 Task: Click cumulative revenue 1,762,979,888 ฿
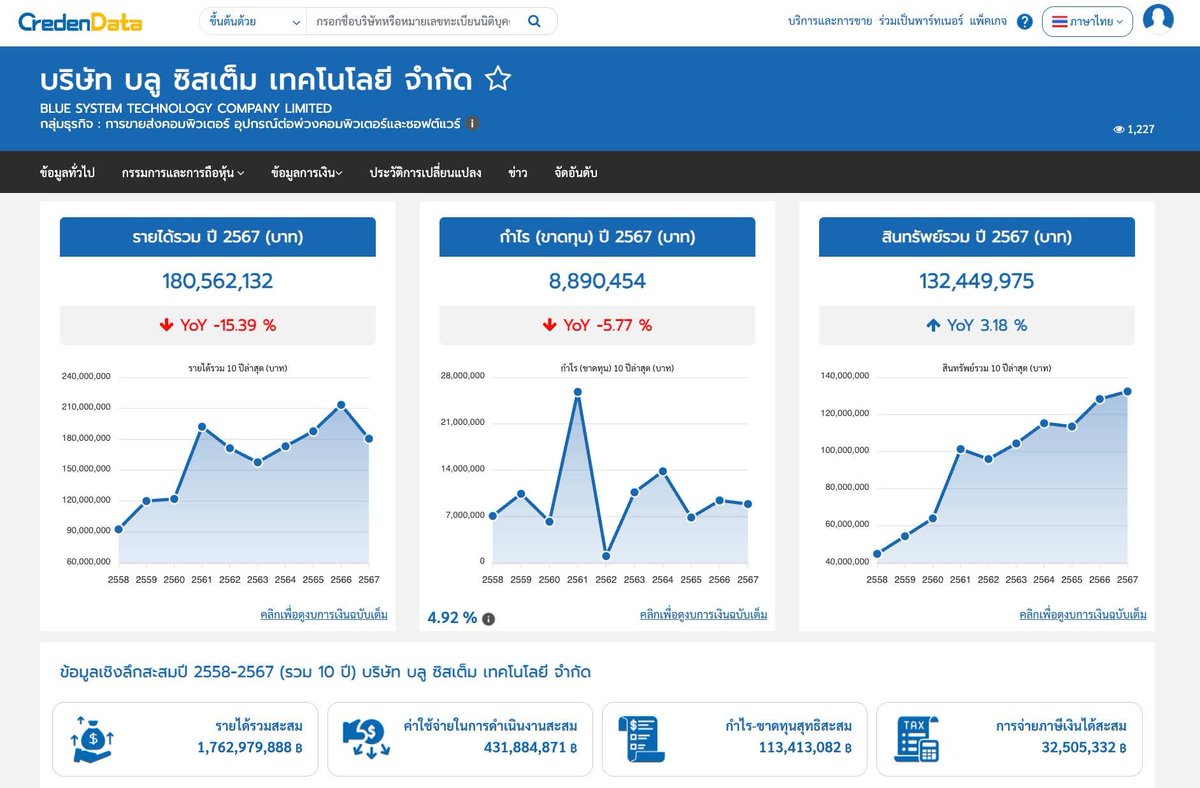point(249,747)
